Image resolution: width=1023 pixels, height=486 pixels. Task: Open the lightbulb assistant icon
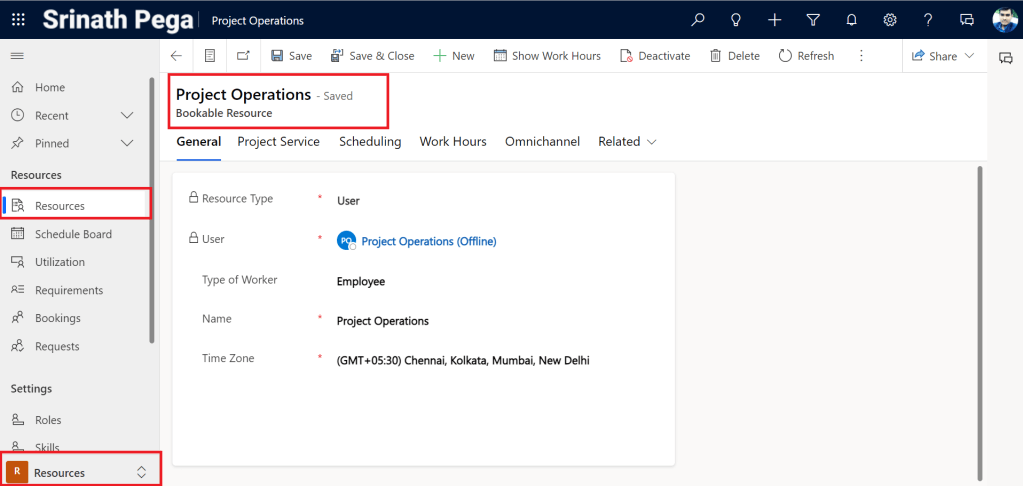coord(736,20)
